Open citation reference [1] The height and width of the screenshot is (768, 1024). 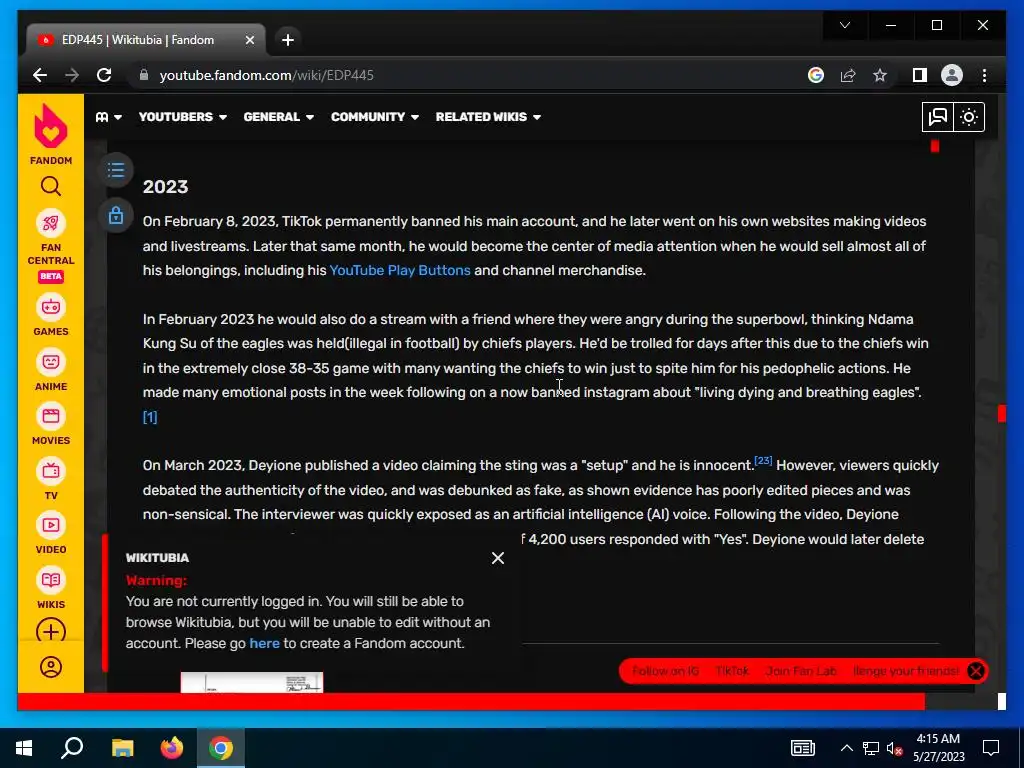pos(150,417)
